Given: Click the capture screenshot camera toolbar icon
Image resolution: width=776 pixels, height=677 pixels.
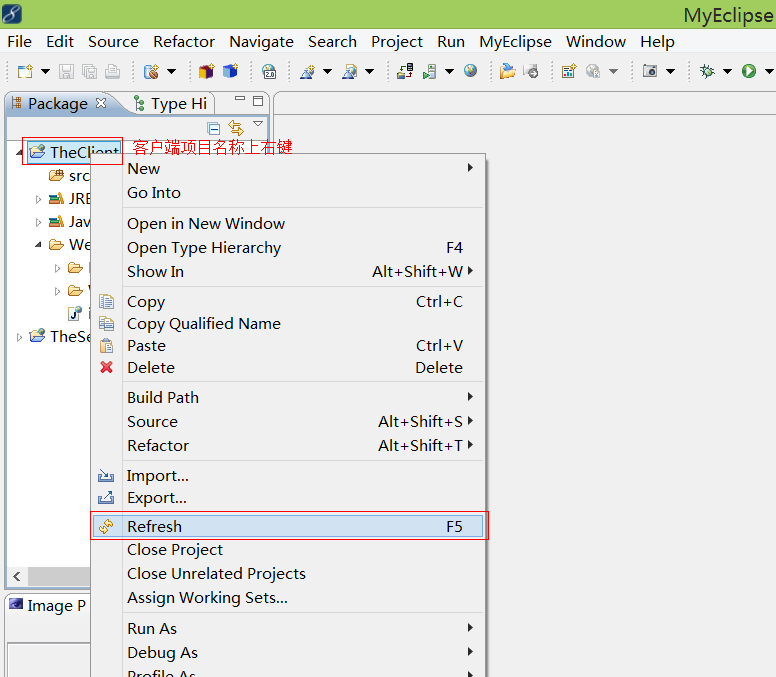Looking at the screenshot, I should point(650,71).
